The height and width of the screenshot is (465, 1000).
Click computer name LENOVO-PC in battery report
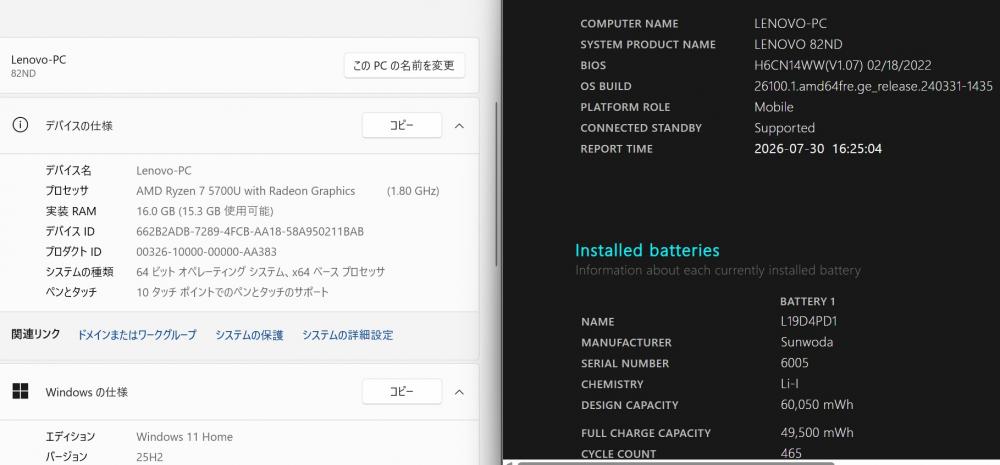790,24
